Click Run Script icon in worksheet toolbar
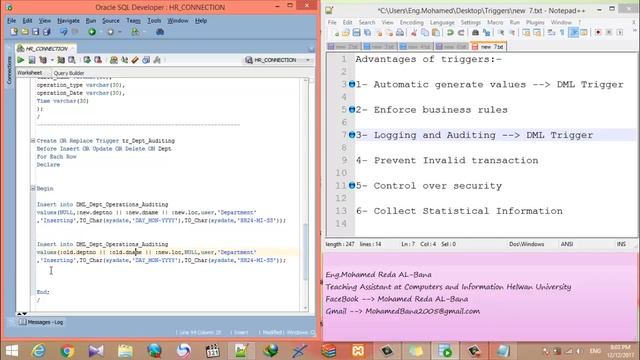 point(31,60)
